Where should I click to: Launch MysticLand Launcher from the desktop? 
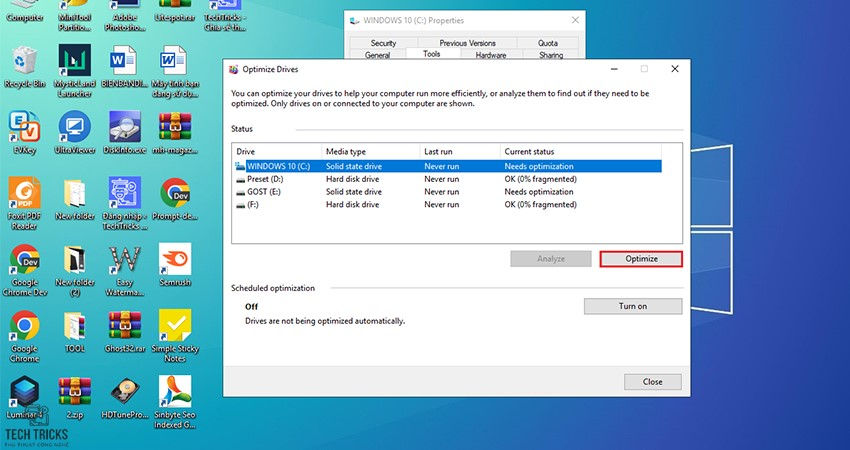[x=75, y=71]
